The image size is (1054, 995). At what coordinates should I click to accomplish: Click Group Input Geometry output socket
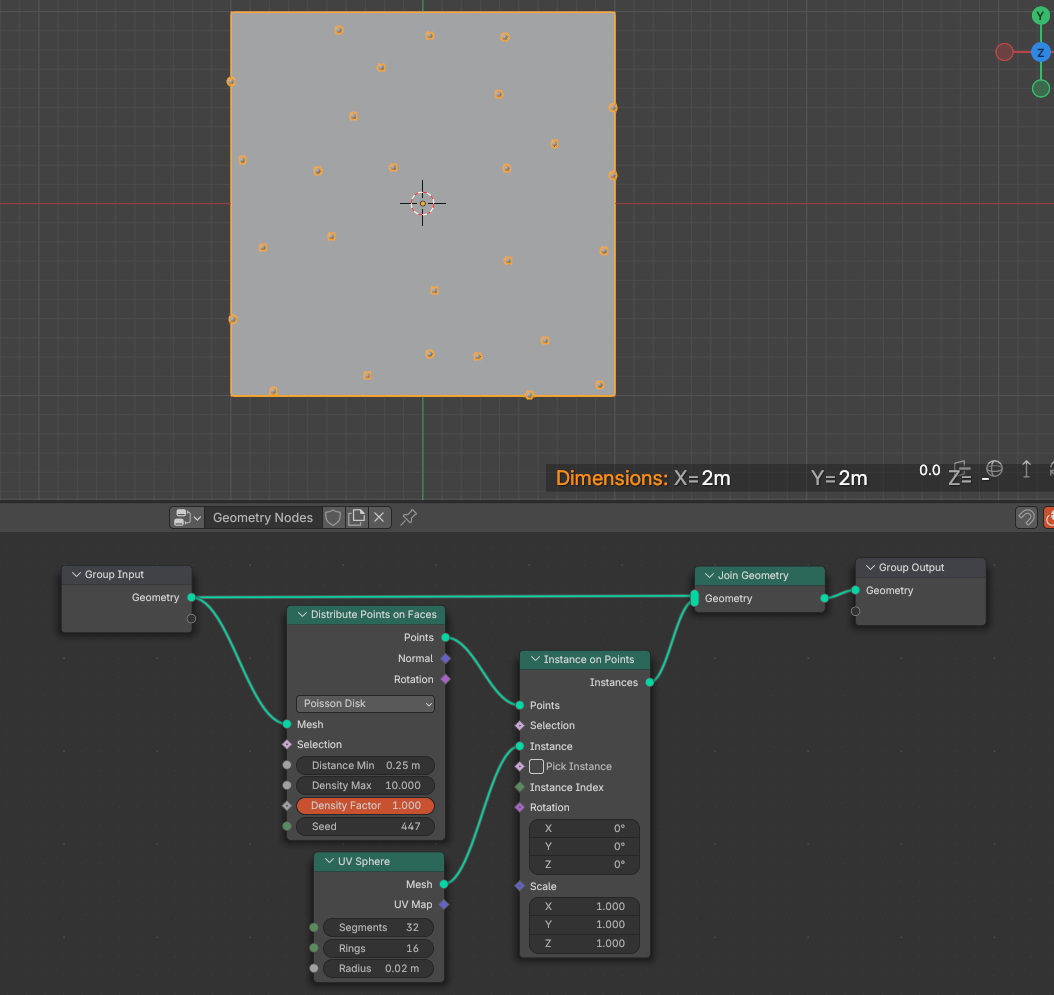192,597
